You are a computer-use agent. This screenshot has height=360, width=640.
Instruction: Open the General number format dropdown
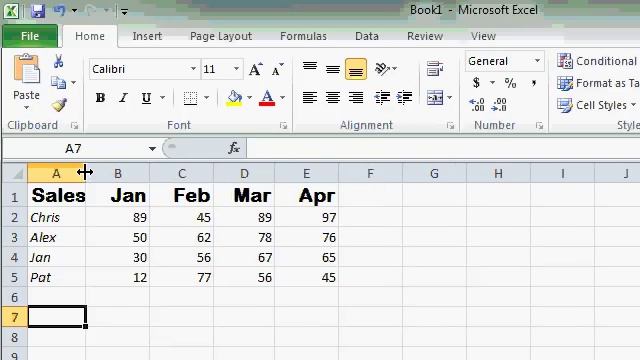pos(538,61)
